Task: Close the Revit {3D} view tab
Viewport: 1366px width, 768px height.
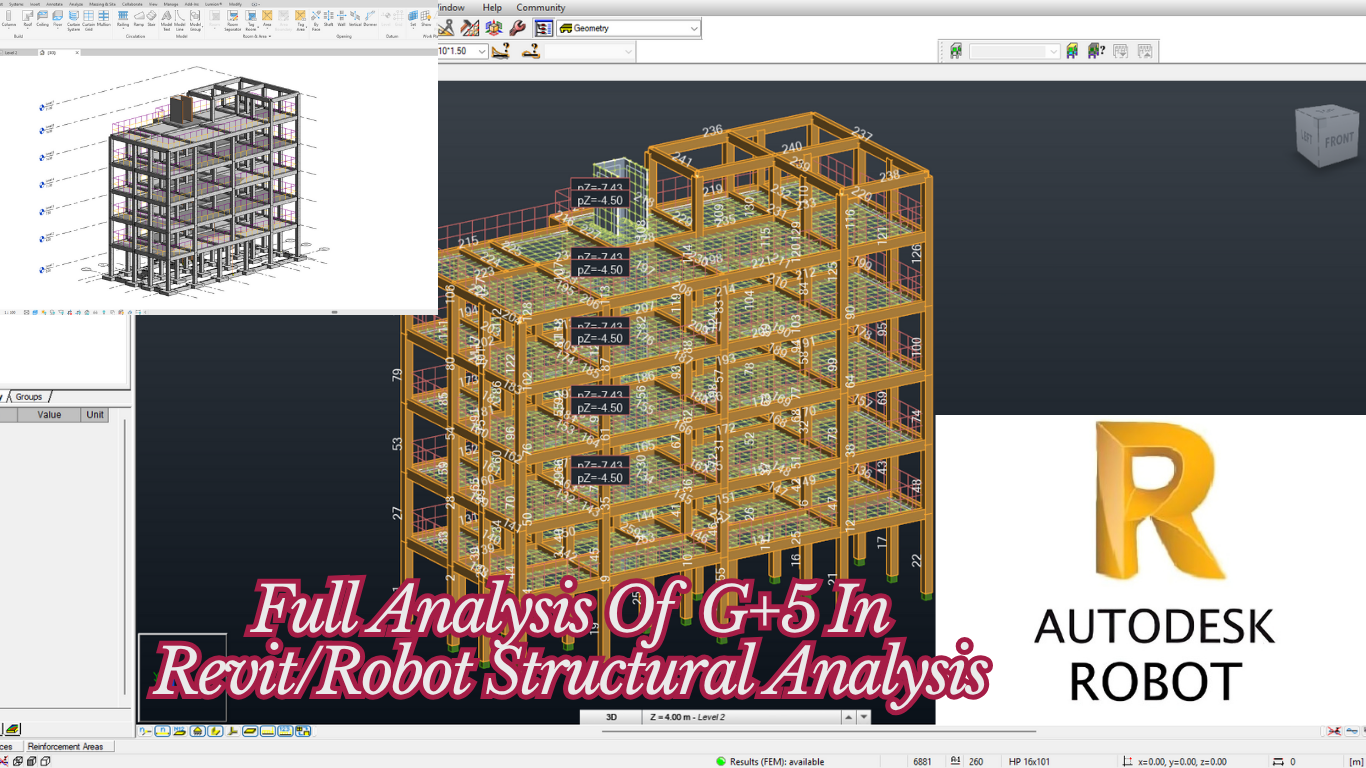Action: pos(77,52)
